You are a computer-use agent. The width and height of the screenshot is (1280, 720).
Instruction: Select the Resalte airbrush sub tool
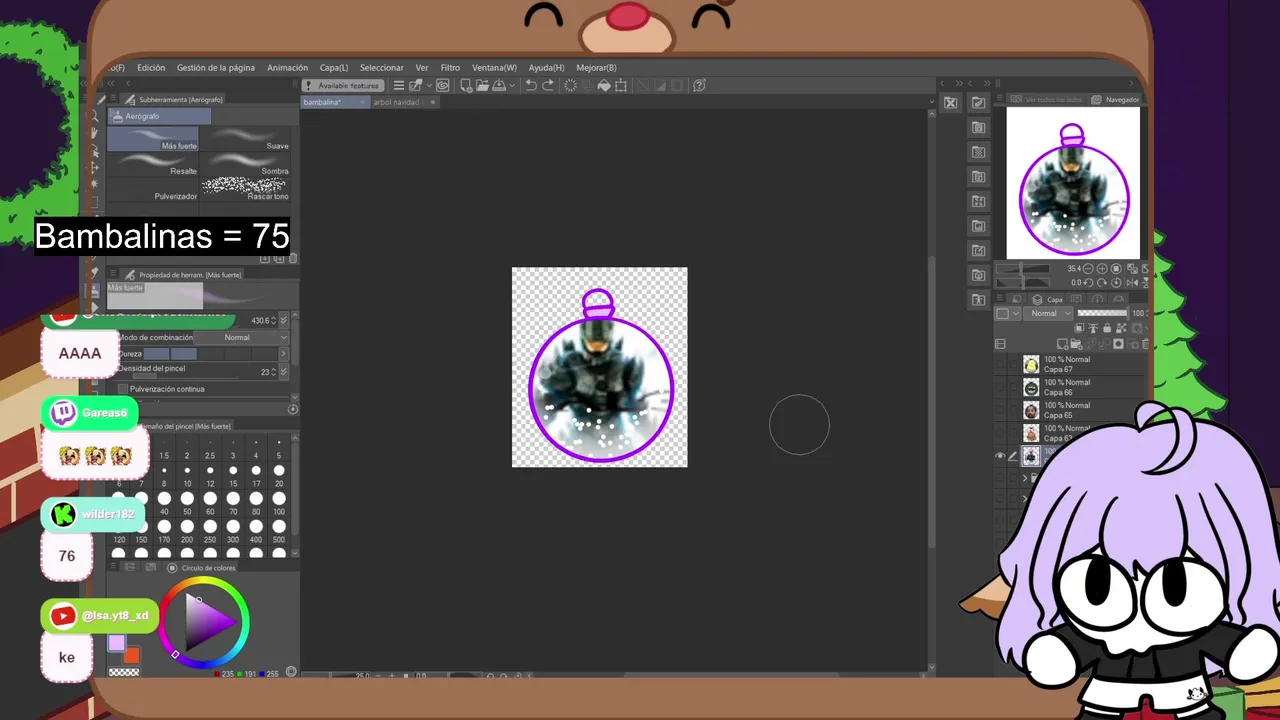pos(153,164)
